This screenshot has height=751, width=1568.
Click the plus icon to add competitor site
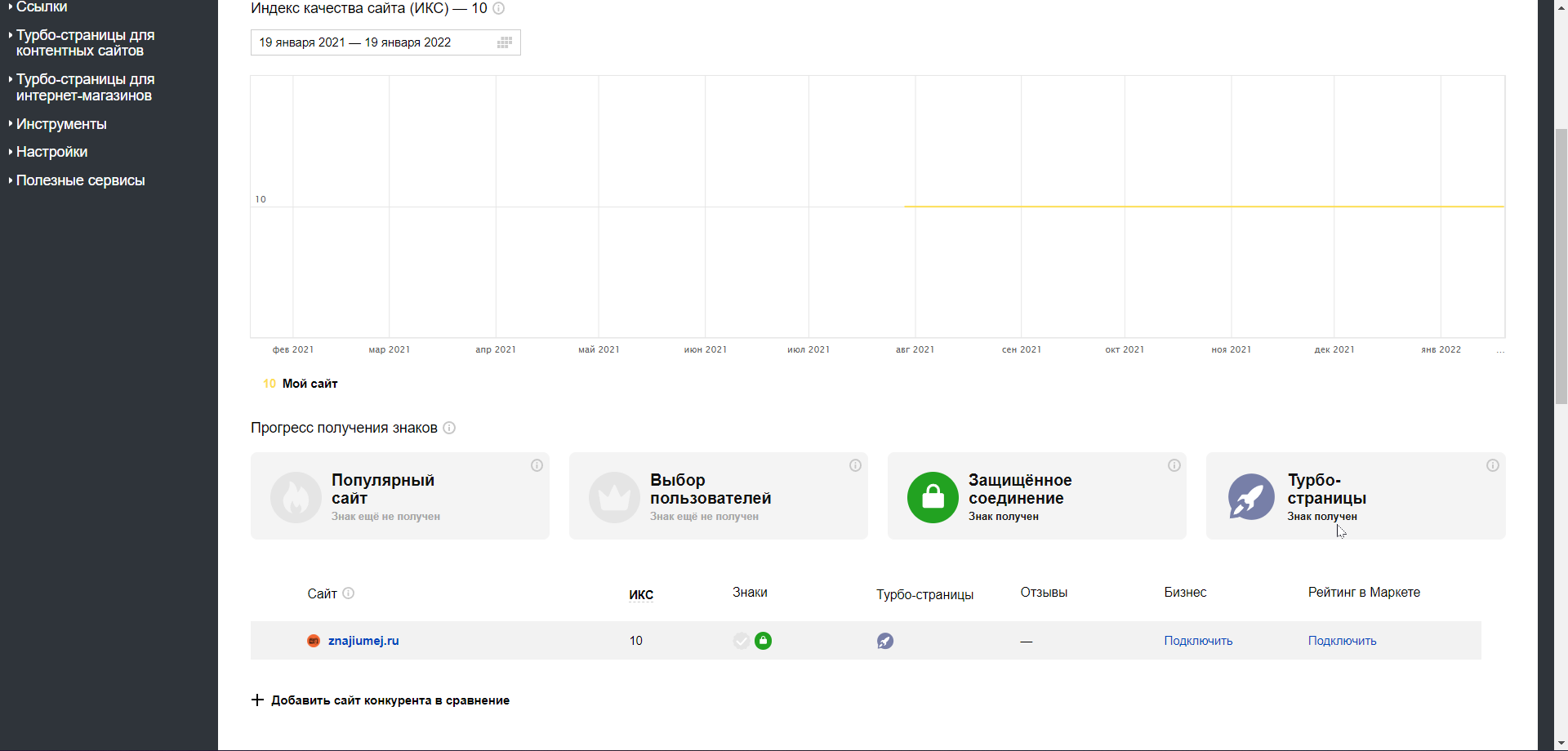(257, 700)
